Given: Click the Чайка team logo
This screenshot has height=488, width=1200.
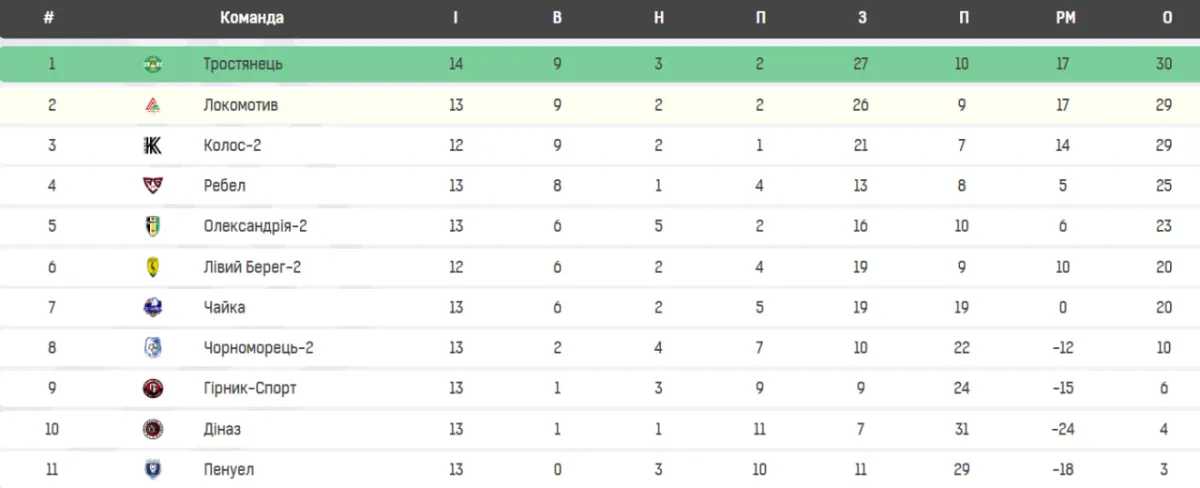Looking at the screenshot, I should [152, 307].
